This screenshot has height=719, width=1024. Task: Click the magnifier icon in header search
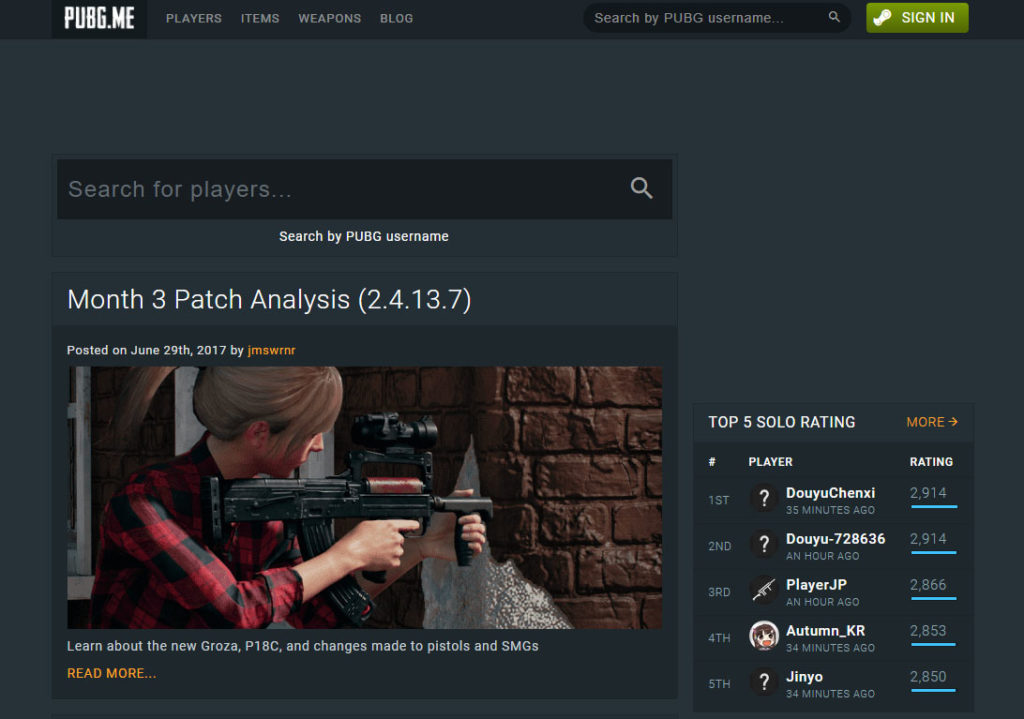(x=835, y=18)
